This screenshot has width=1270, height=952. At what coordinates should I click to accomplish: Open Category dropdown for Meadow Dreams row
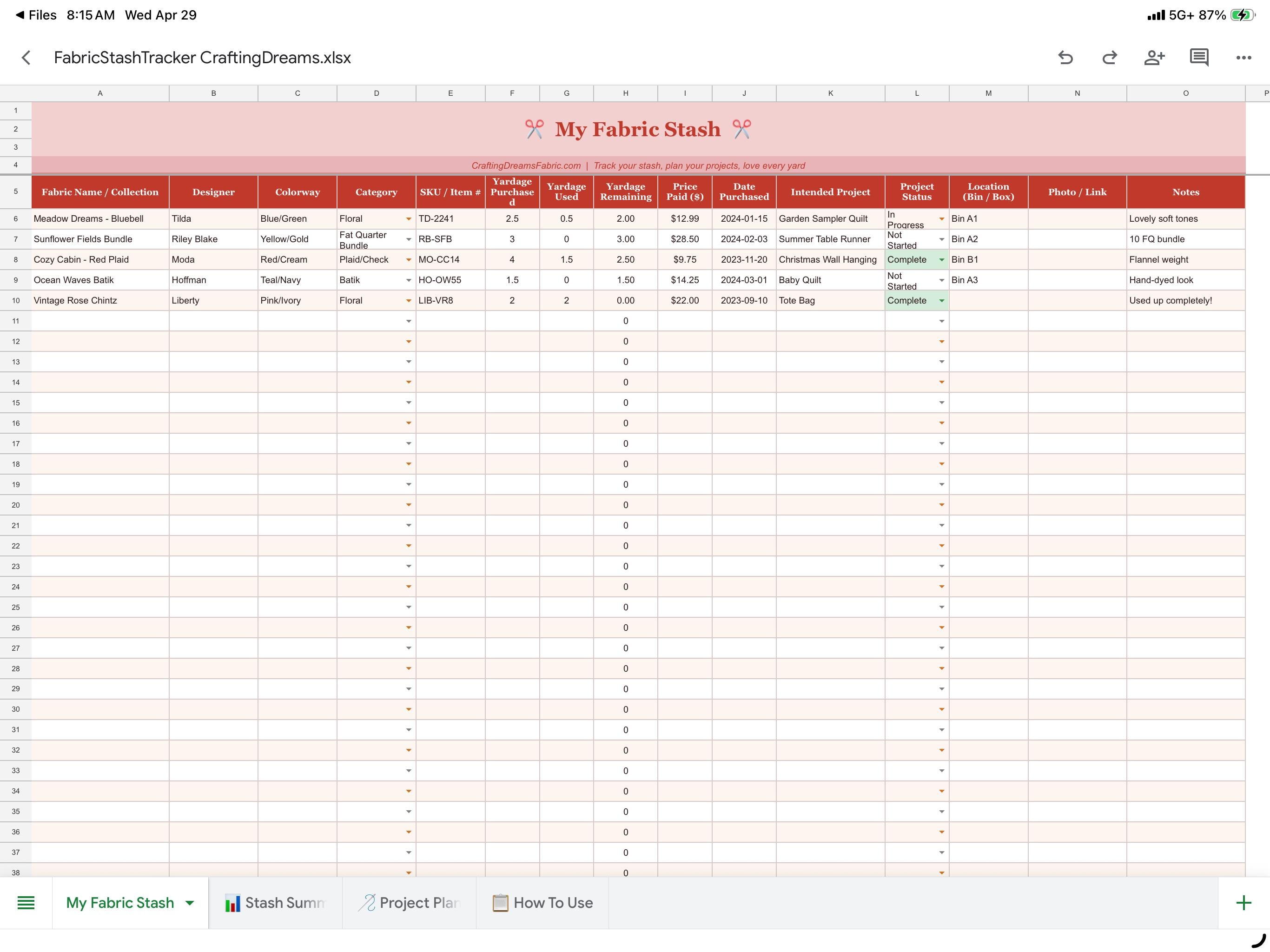(x=408, y=219)
